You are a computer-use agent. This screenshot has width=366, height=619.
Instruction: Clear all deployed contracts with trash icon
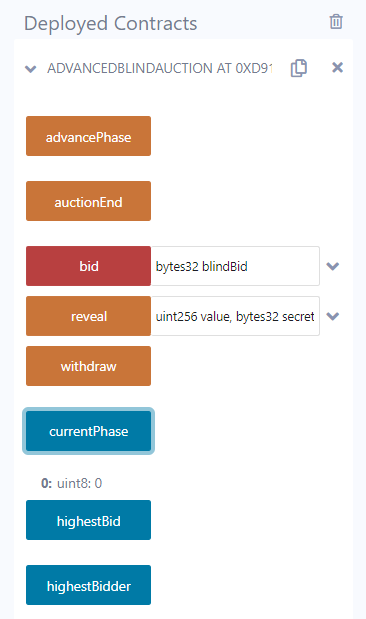336,22
